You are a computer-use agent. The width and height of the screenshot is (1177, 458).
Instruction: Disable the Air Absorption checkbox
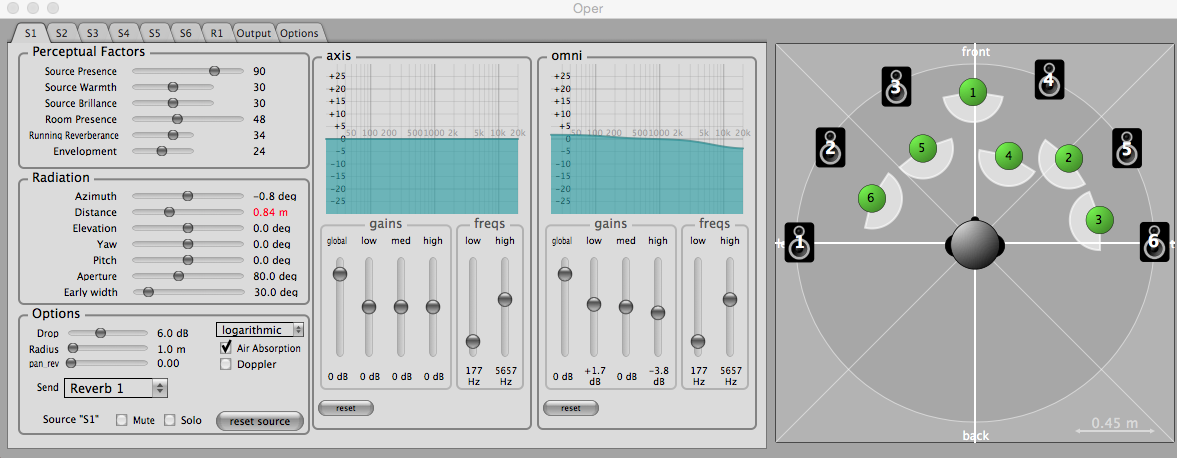pos(226,348)
